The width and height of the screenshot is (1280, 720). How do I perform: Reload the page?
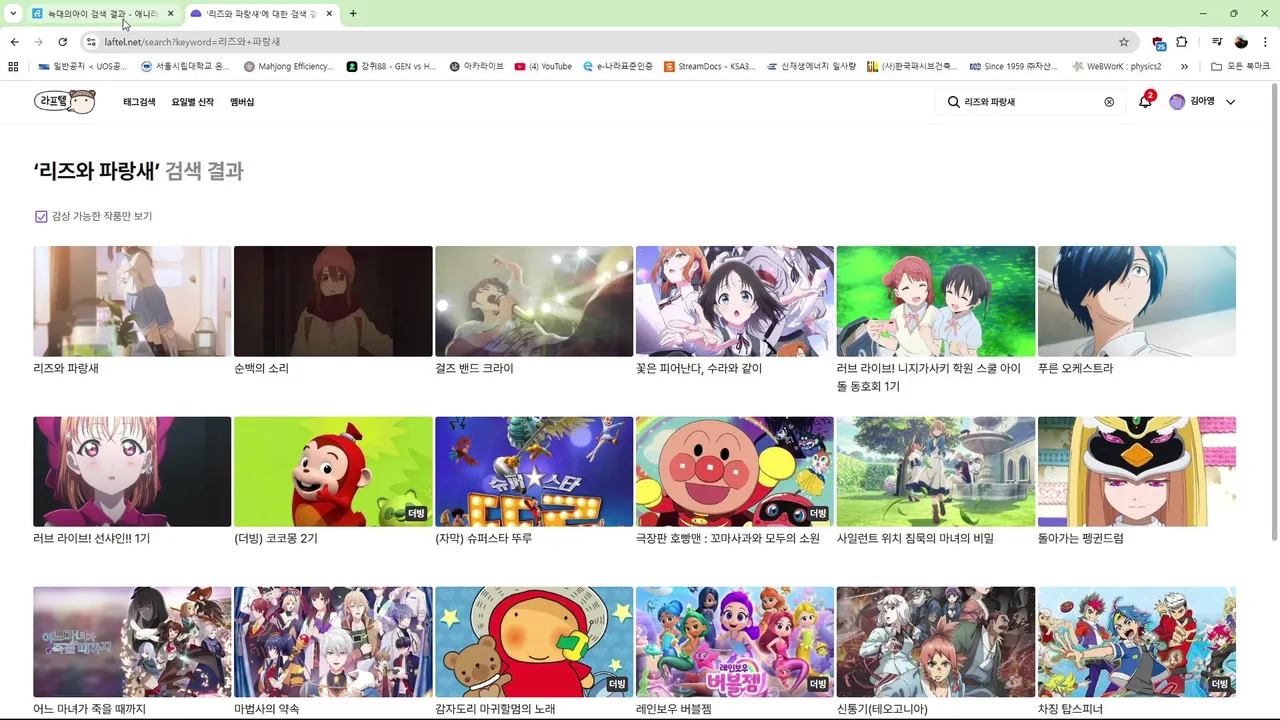tap(62, 42)
